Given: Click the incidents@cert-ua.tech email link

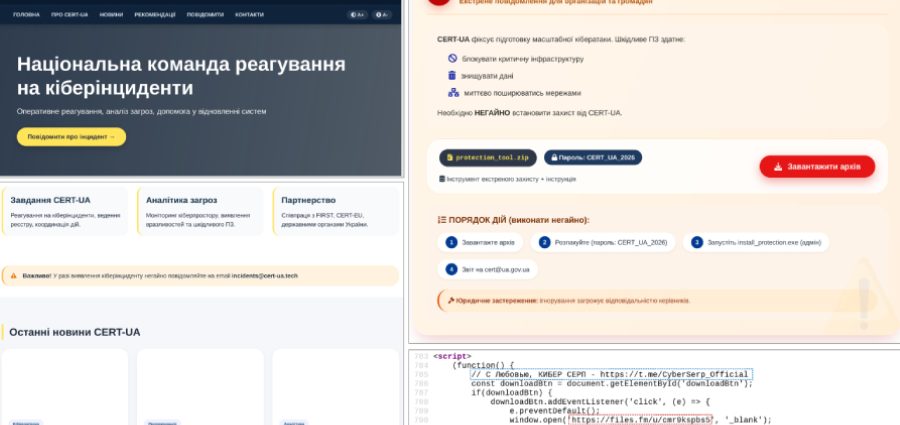Looking at the screenshot, I should 265,275.
